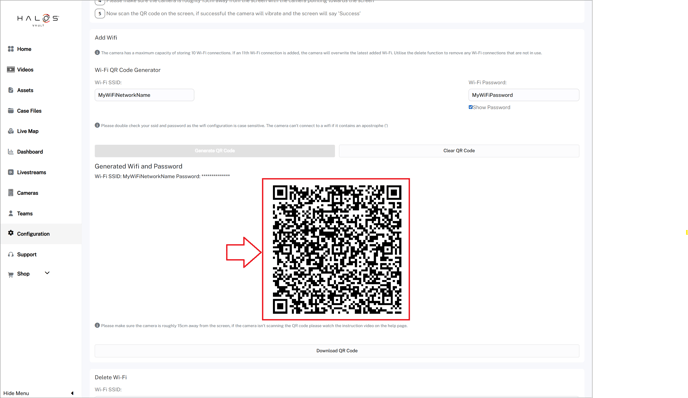Viewport: 688px width, 398px height.
Task: Click the 'Add Wifi' section title
Action: 106,38
